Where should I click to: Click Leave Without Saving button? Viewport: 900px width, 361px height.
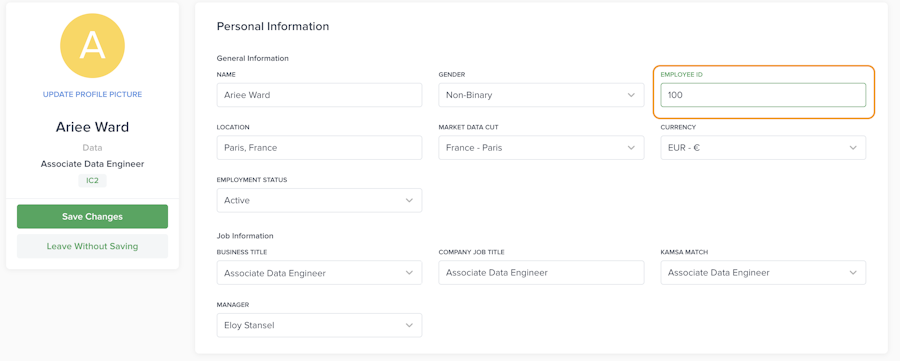coord(92,246)
